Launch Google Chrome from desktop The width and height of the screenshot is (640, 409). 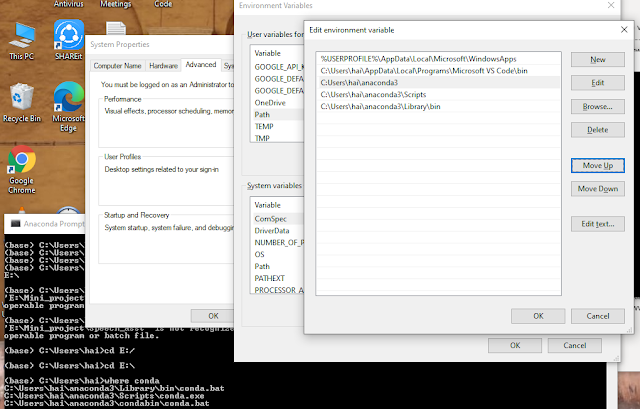tap(22, 169)
